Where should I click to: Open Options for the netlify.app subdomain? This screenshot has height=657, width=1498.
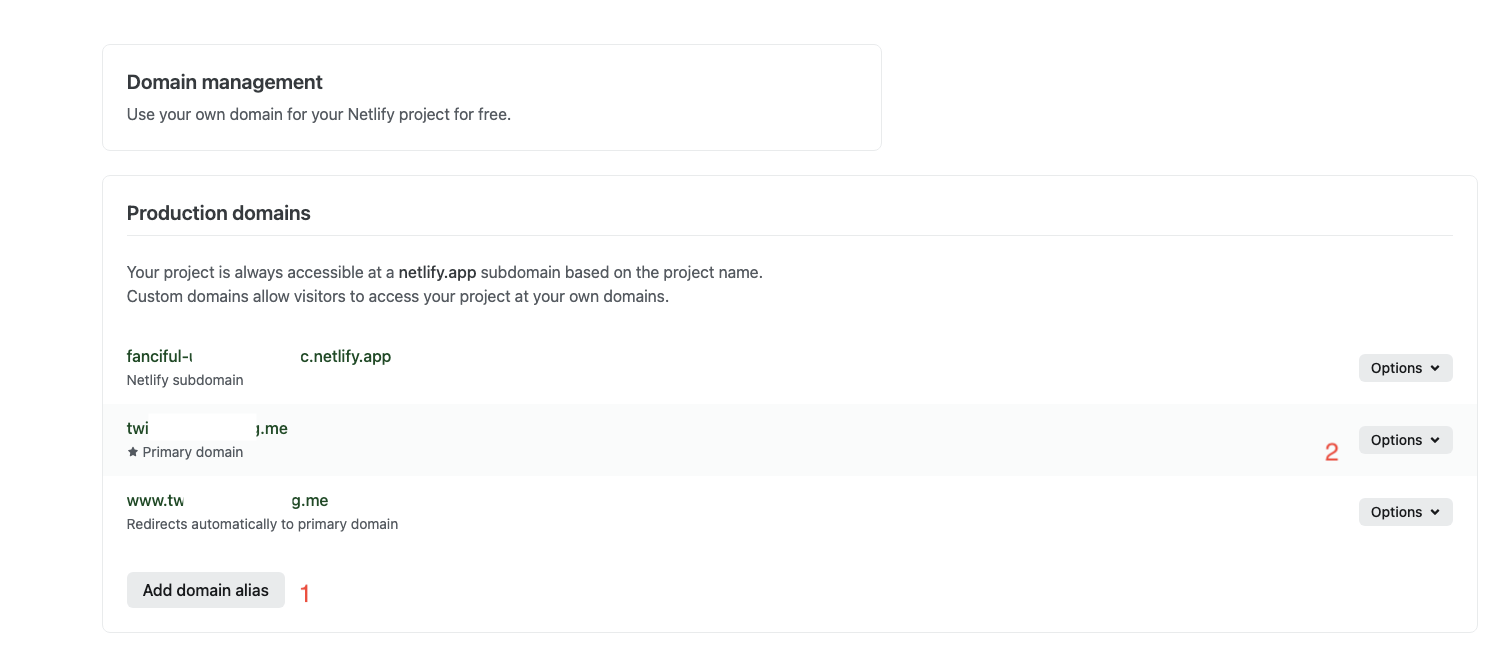[1404, 368]
